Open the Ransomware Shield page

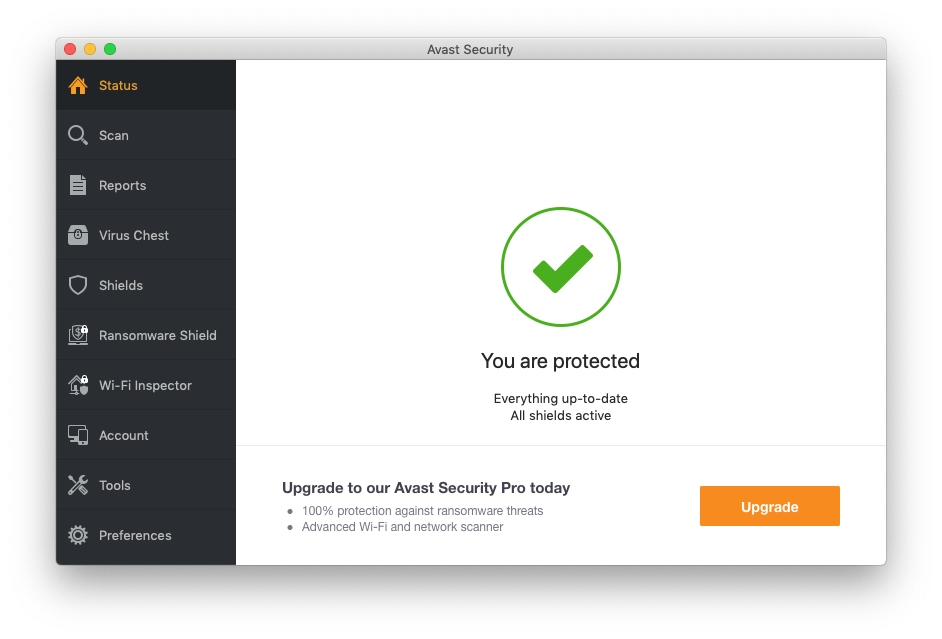[157, 335]
